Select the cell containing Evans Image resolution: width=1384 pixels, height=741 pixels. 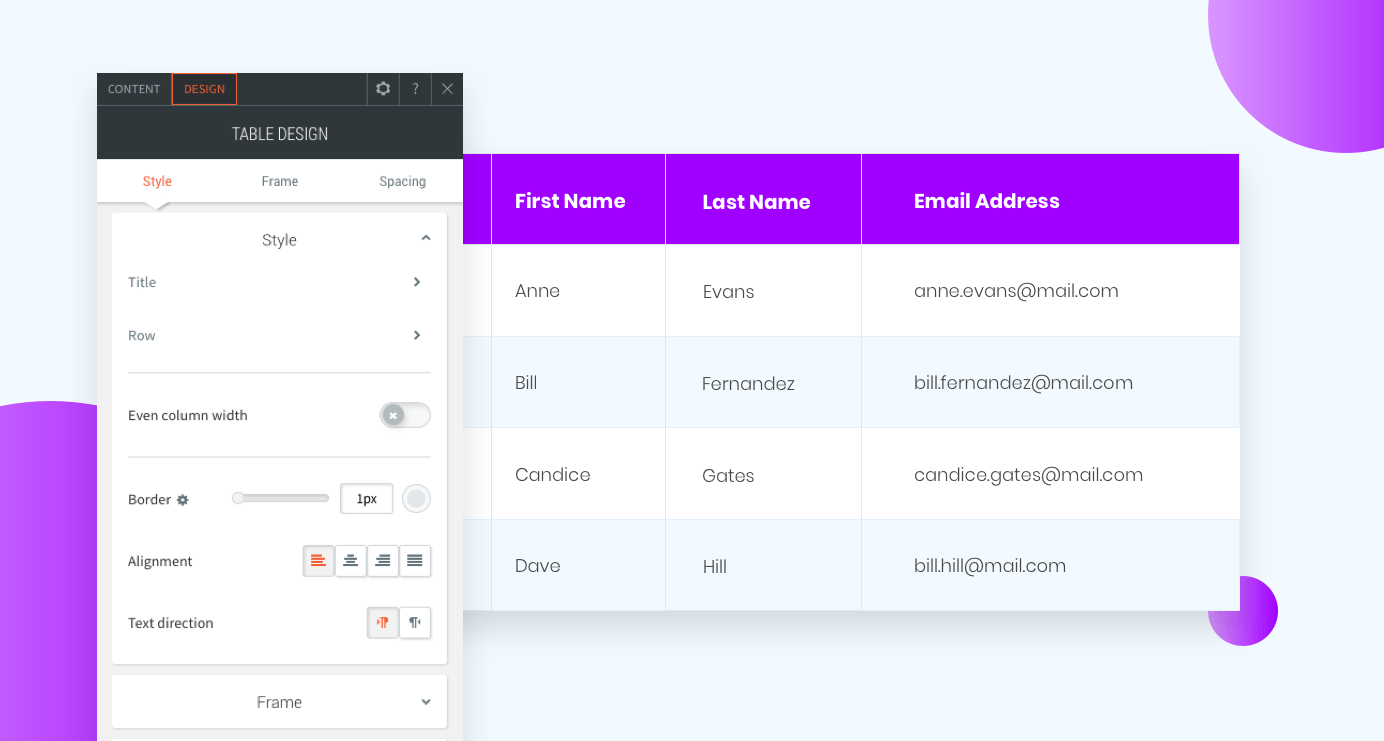pyautogui.click(x=763, y=291)
